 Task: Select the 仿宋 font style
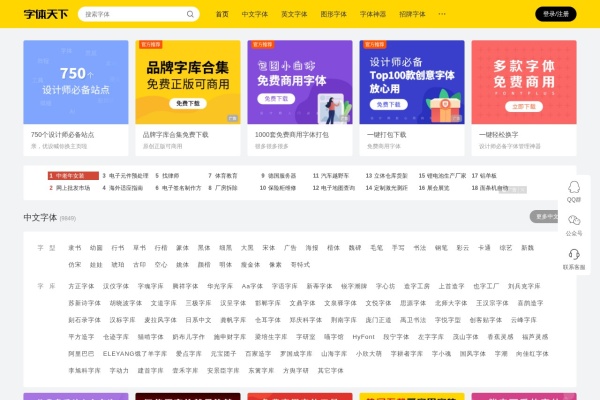(x=75, y=264)
